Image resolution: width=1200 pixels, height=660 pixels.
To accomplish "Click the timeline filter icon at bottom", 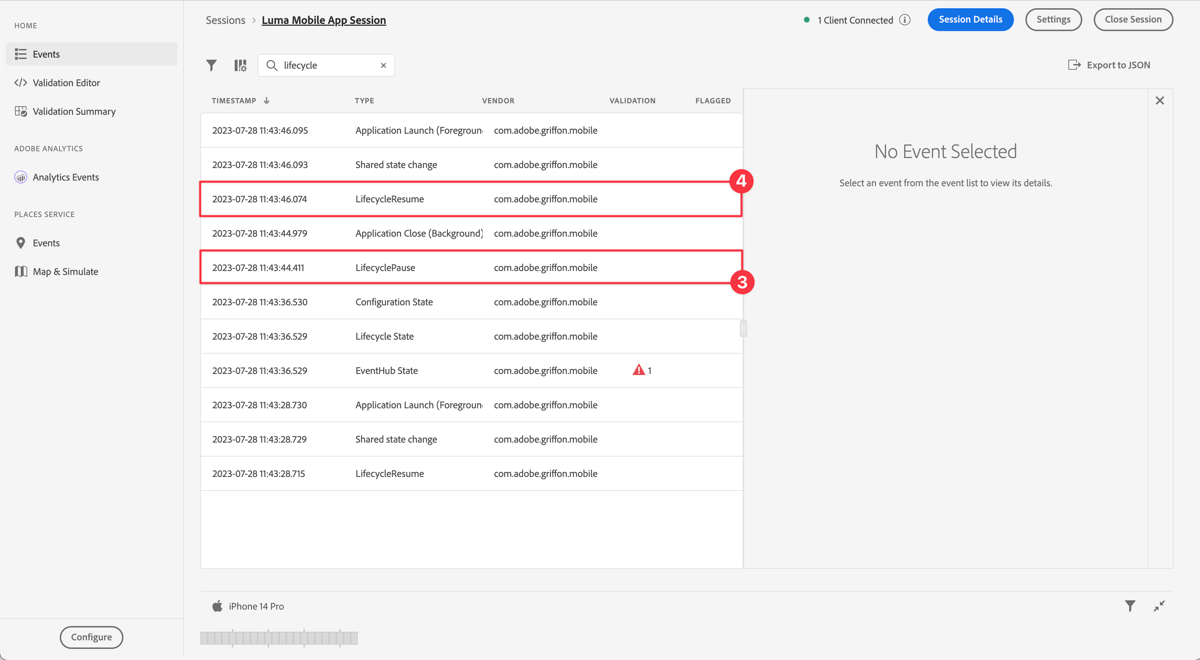I will coord(1130,606).
